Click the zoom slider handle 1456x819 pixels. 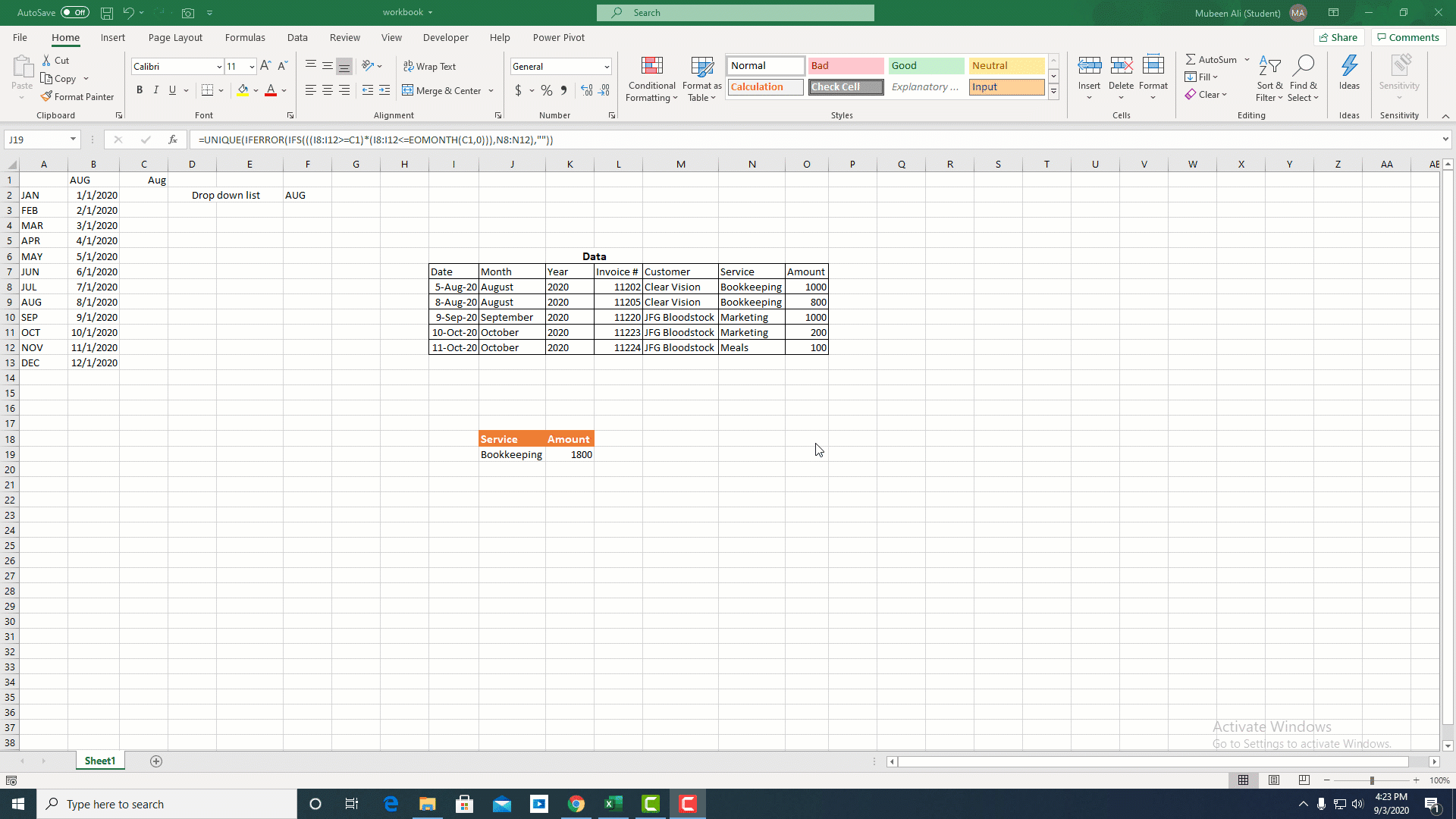pyautogui.click(x=1371, y=780)
